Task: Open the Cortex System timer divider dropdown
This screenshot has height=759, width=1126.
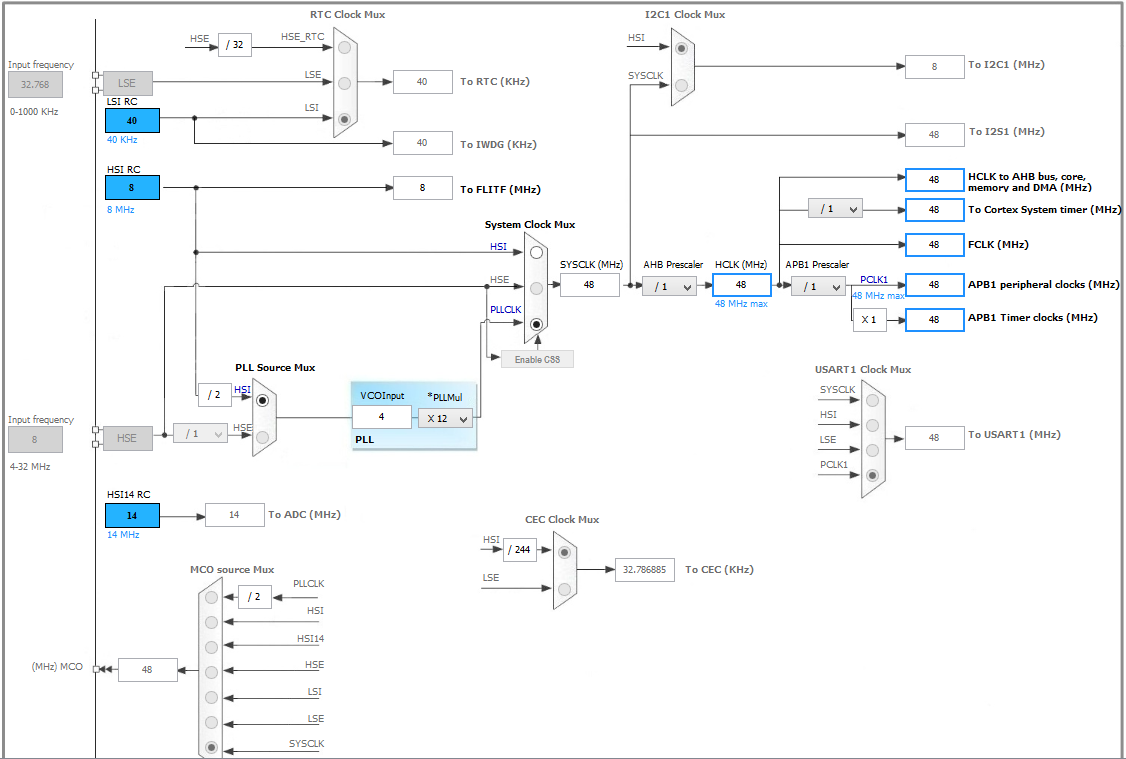Action: click(x=834, y=209)
